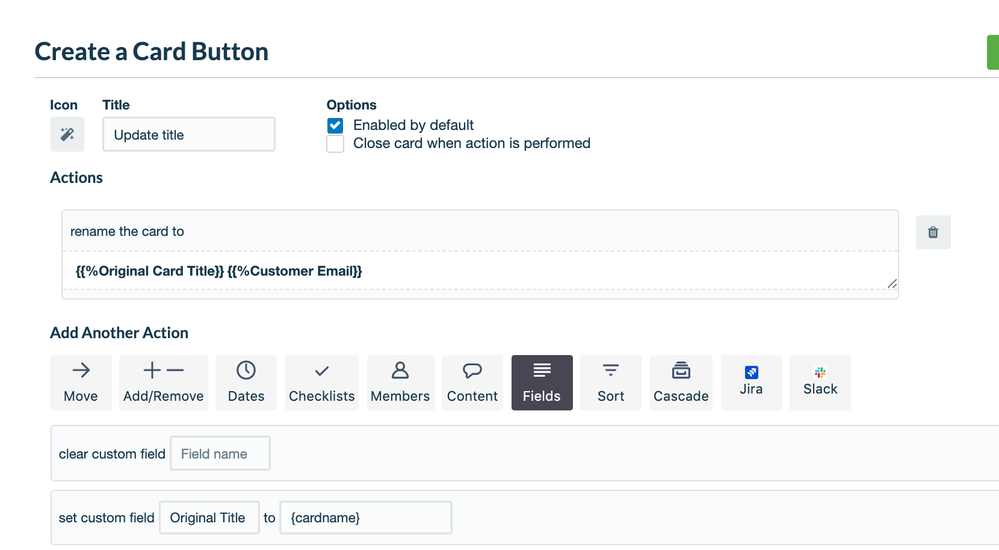
Task: Open the Add/Remove action category
Action: pyautogui.click(x=163, y=382)
